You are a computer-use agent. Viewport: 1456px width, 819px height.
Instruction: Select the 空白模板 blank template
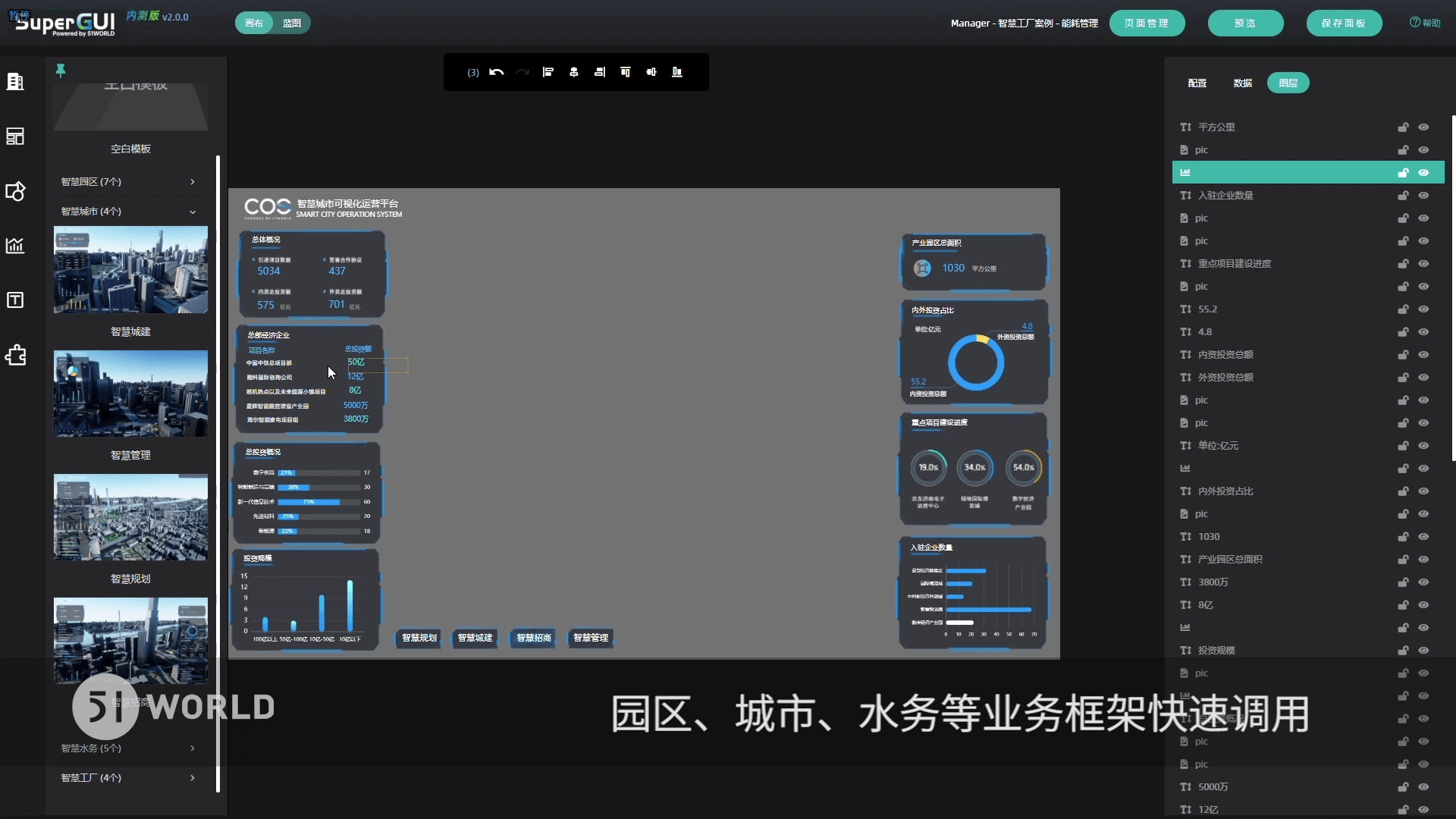tap(130, 107)
